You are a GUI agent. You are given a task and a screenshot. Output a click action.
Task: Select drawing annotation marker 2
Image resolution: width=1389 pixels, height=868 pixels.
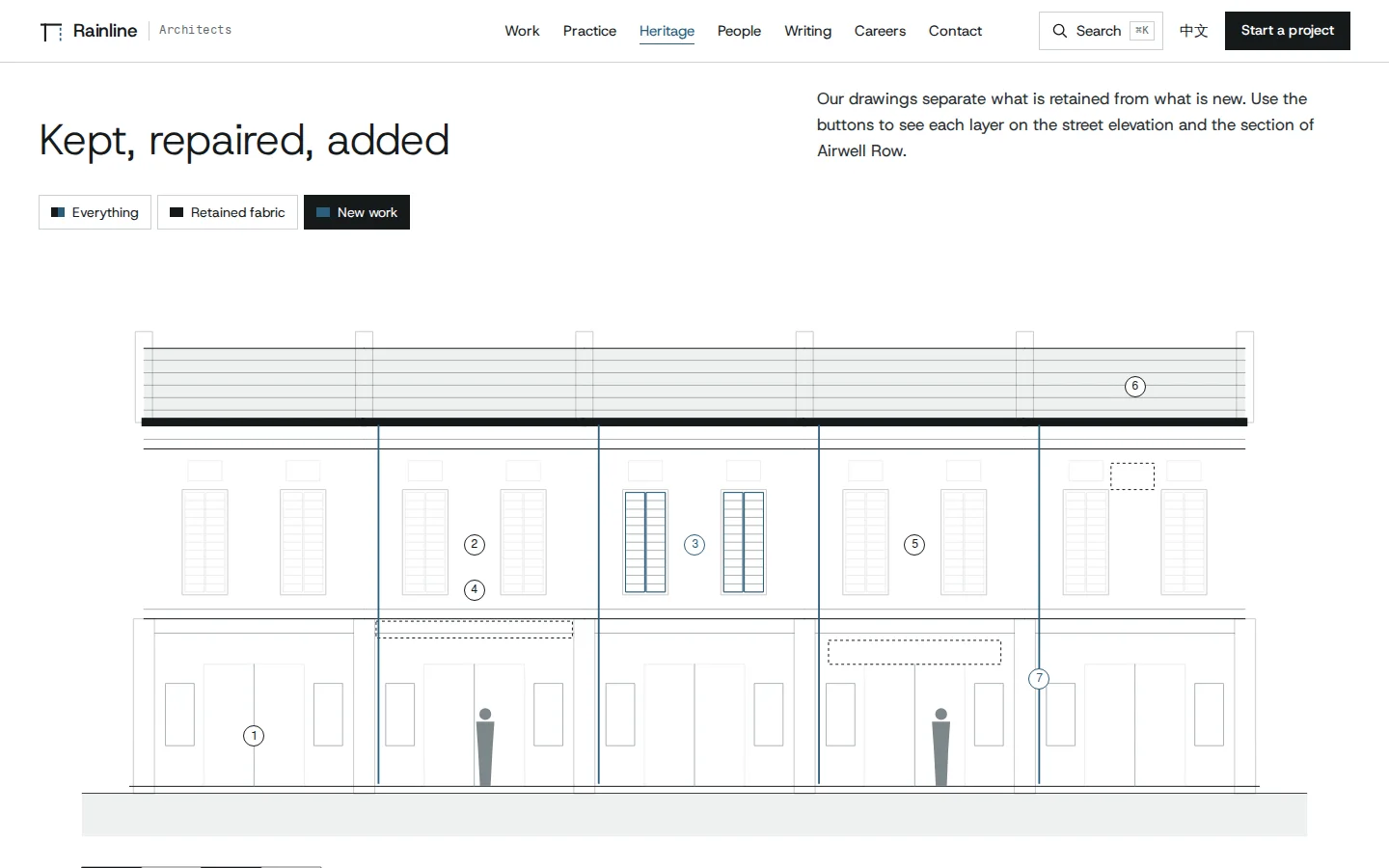[475, 545]
